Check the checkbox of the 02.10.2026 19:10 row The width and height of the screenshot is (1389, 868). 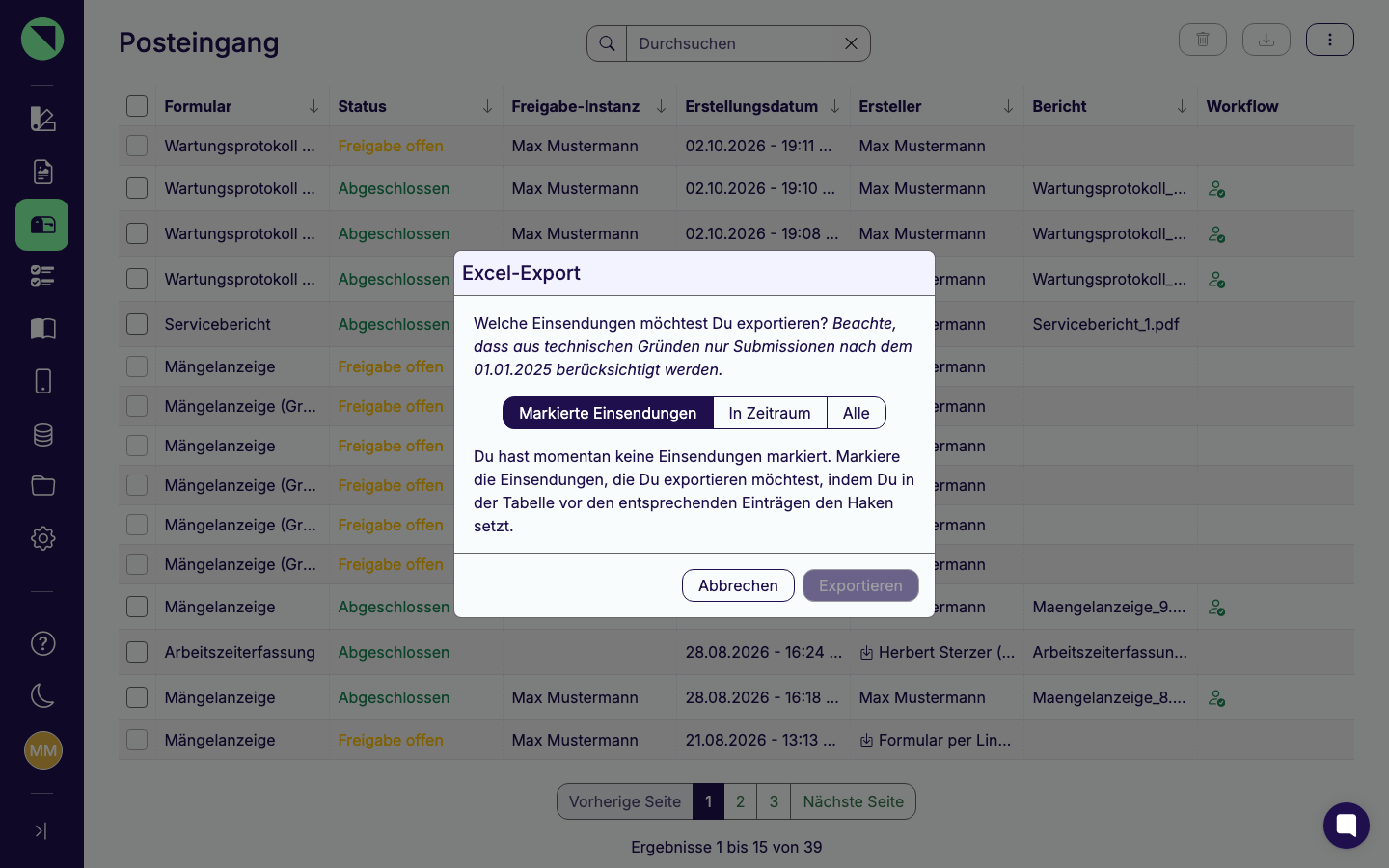[137, 188]
